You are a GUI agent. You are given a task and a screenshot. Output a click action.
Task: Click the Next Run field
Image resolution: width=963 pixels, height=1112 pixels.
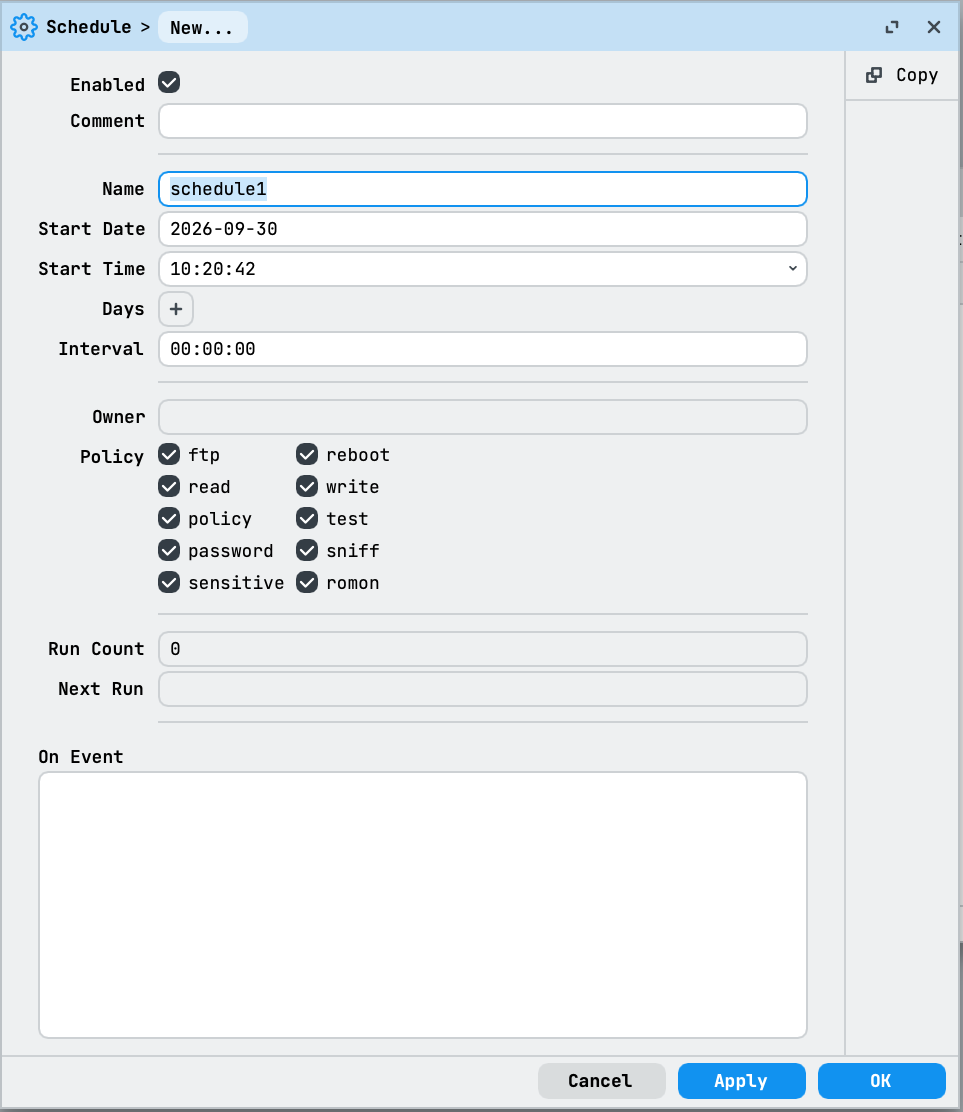coord(483,689)
